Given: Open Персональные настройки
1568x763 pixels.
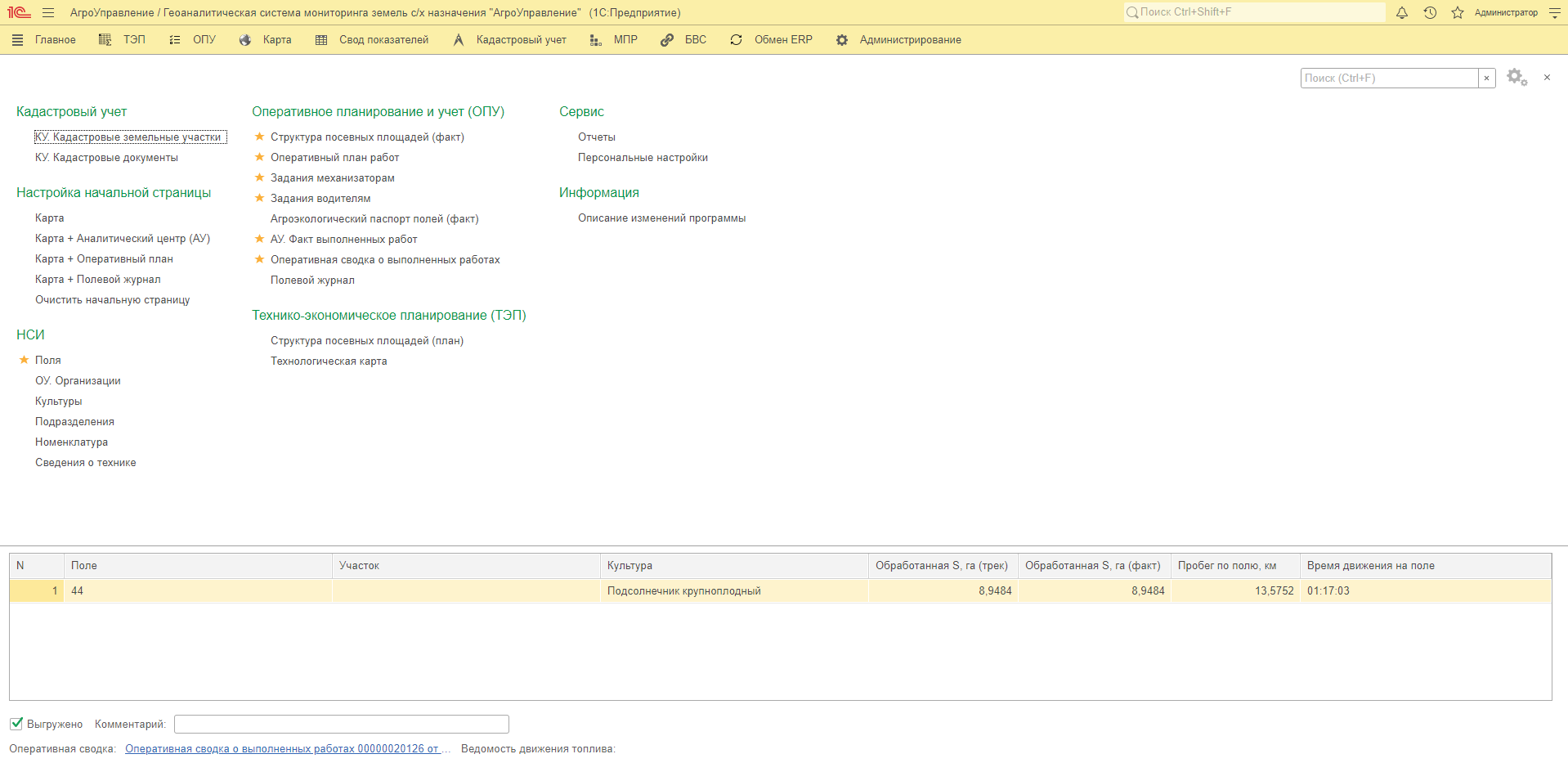Looking at the screenshot, I should point(643,158).
